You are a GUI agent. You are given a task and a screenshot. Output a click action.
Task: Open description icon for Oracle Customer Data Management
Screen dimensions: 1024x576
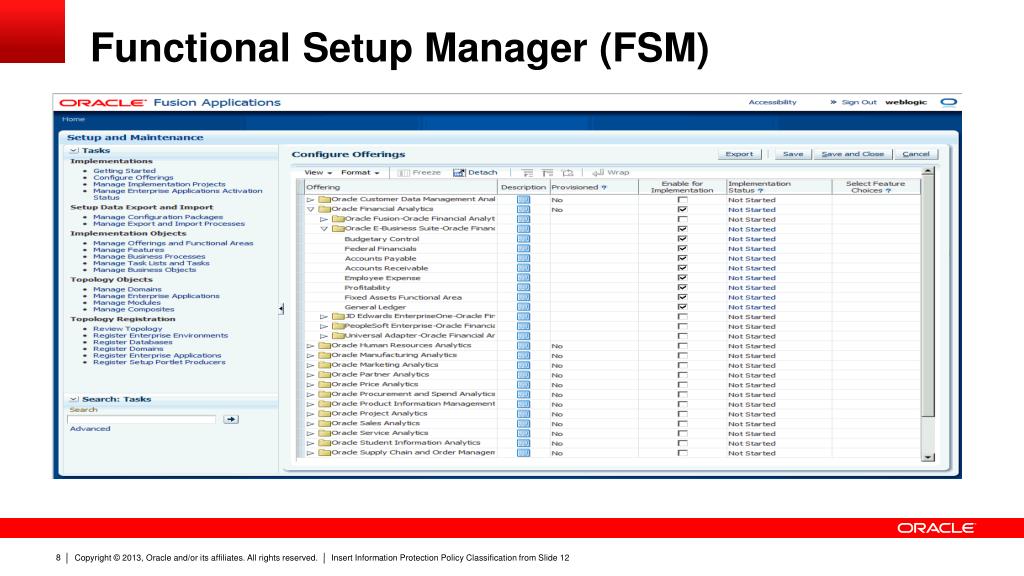click(x=523, y=200)
